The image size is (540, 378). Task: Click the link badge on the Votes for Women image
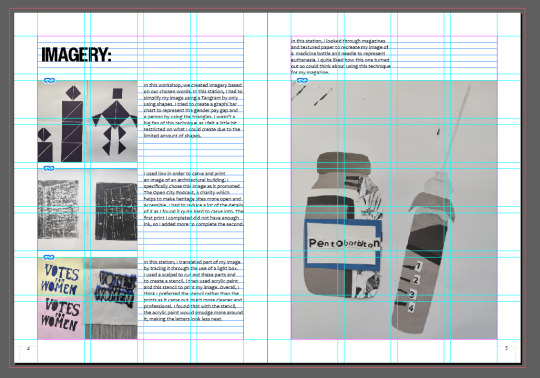(49, 257)
